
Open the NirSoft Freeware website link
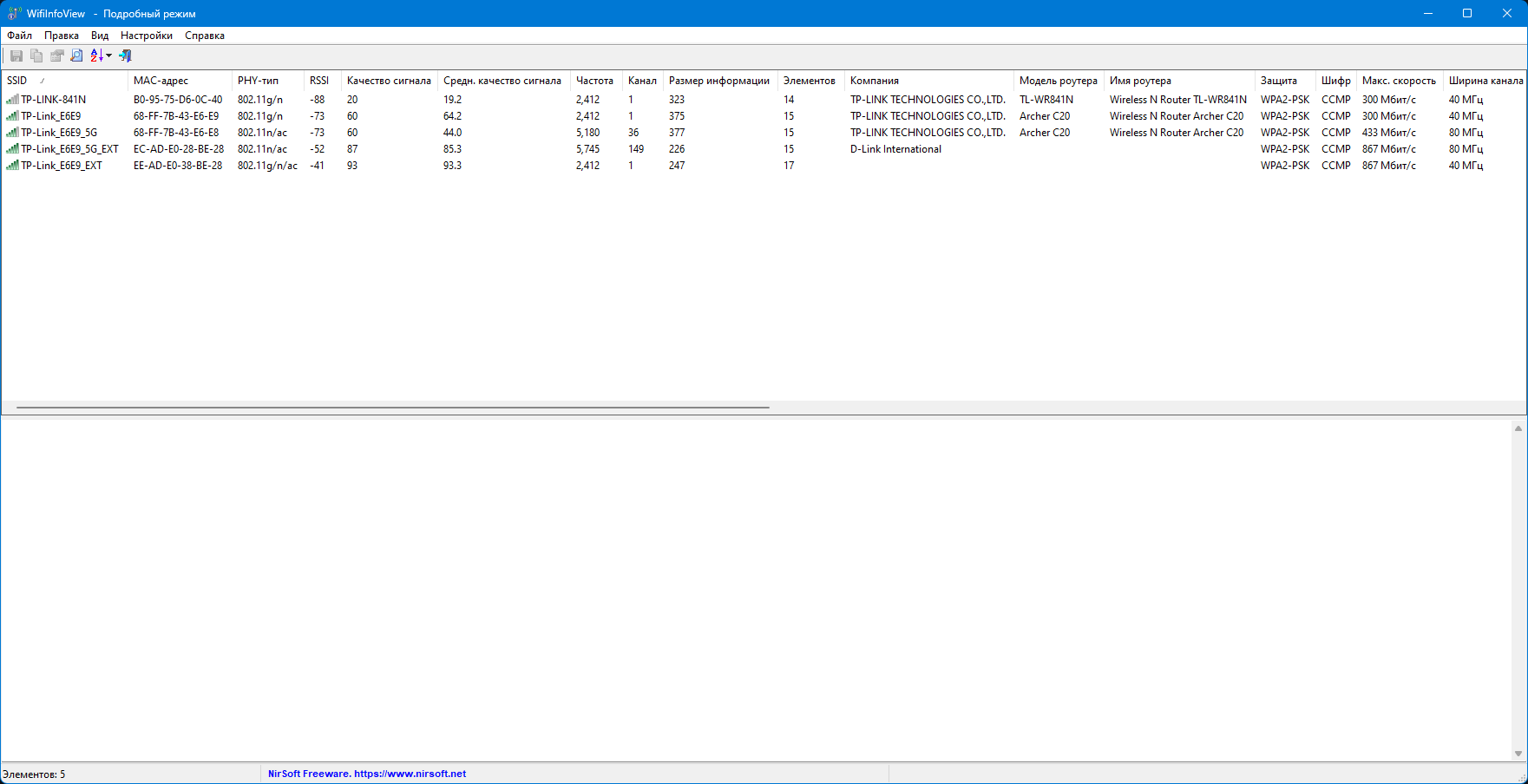367,774
